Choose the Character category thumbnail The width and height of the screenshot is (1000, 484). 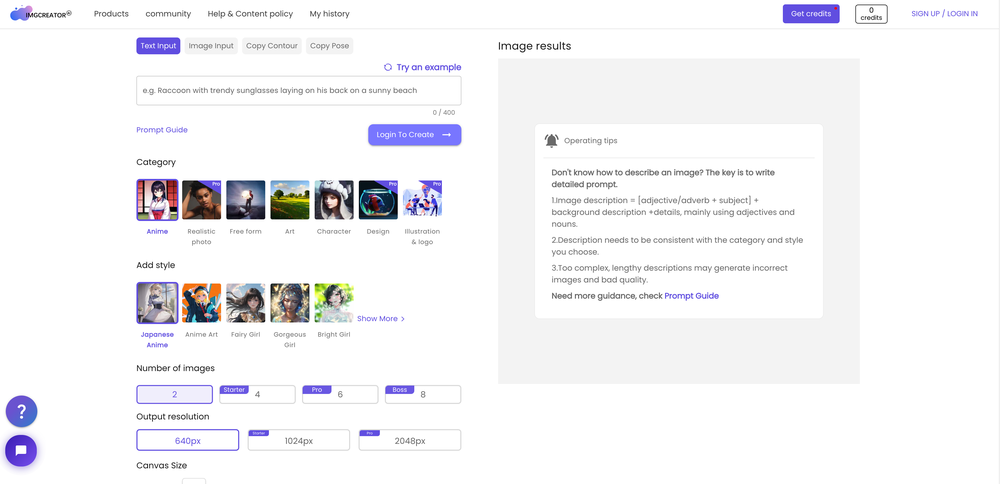coord(334,200)
